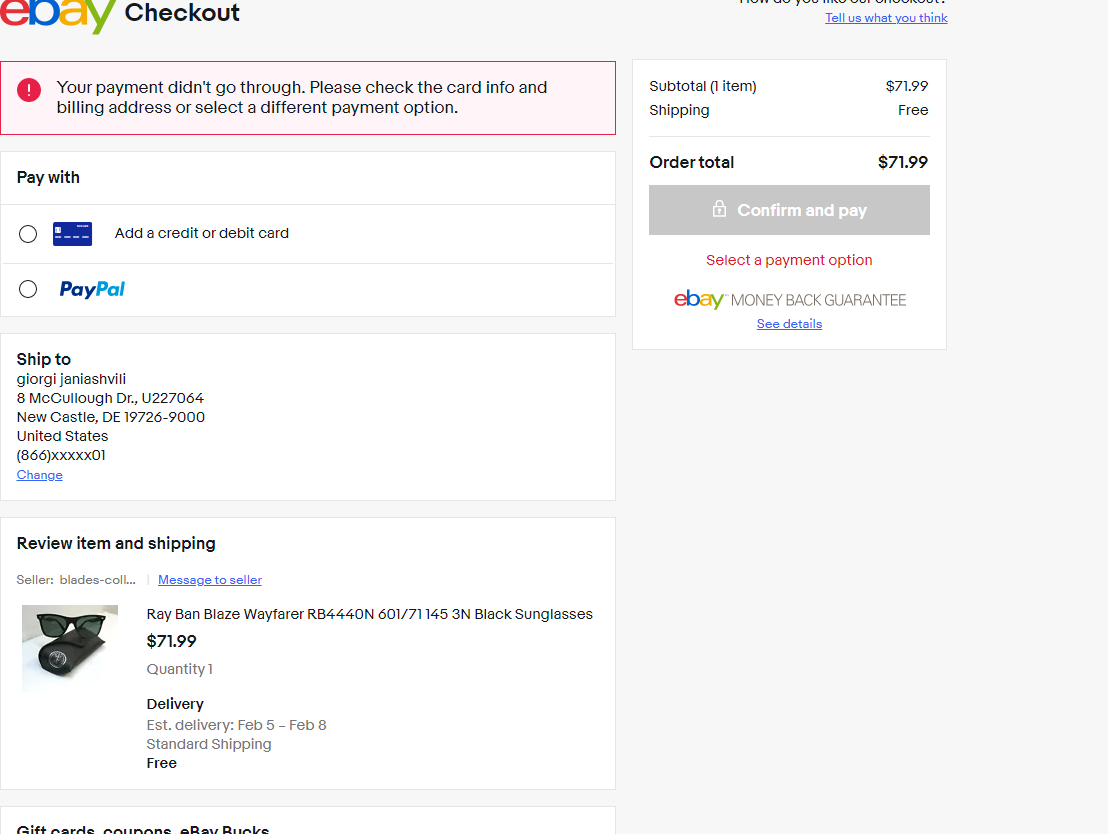Click the Select a payment option warning text
1108x834 pixels.
point(789,260)
